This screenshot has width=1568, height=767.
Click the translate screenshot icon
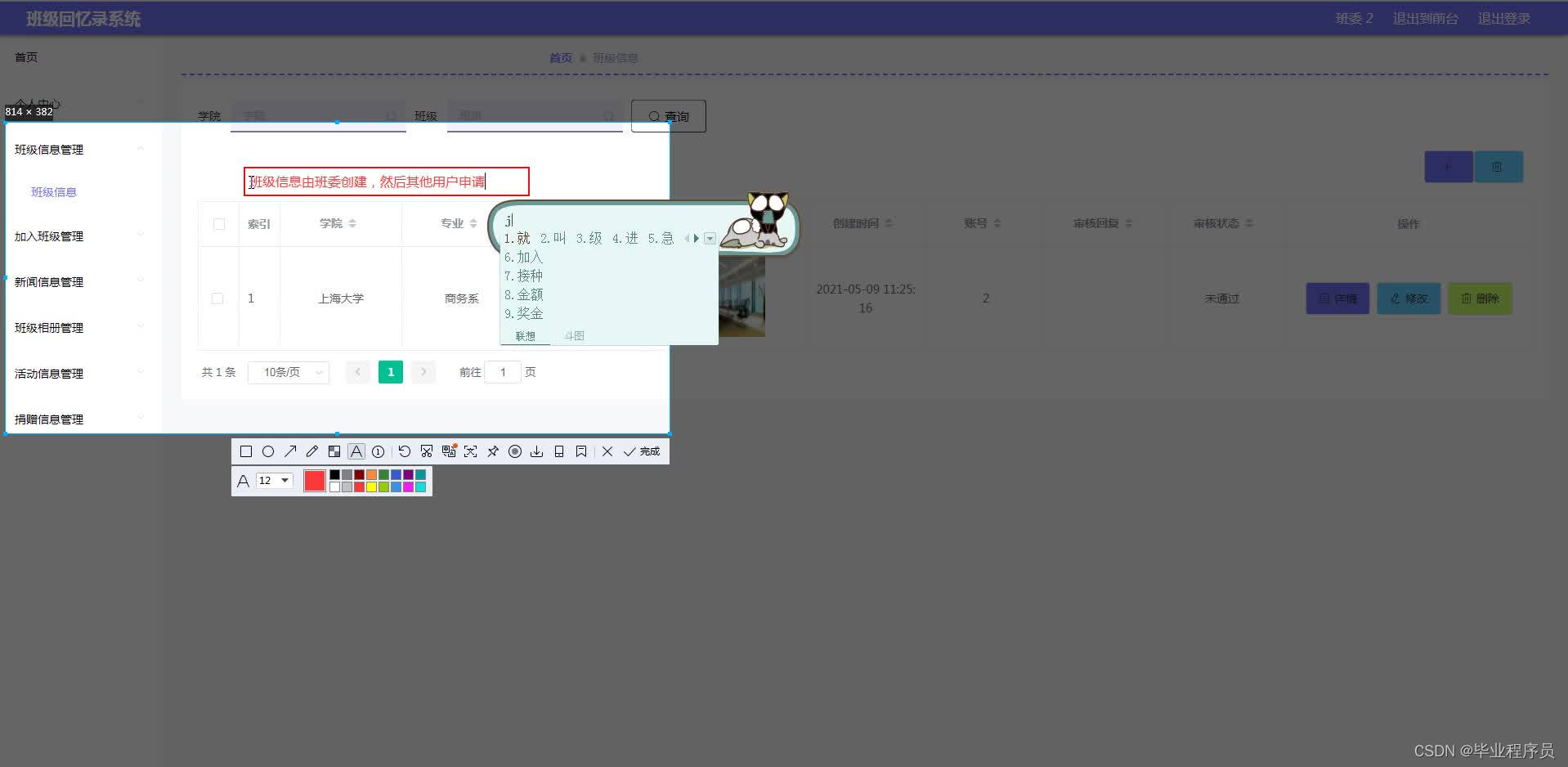click(x=449, y=451)
